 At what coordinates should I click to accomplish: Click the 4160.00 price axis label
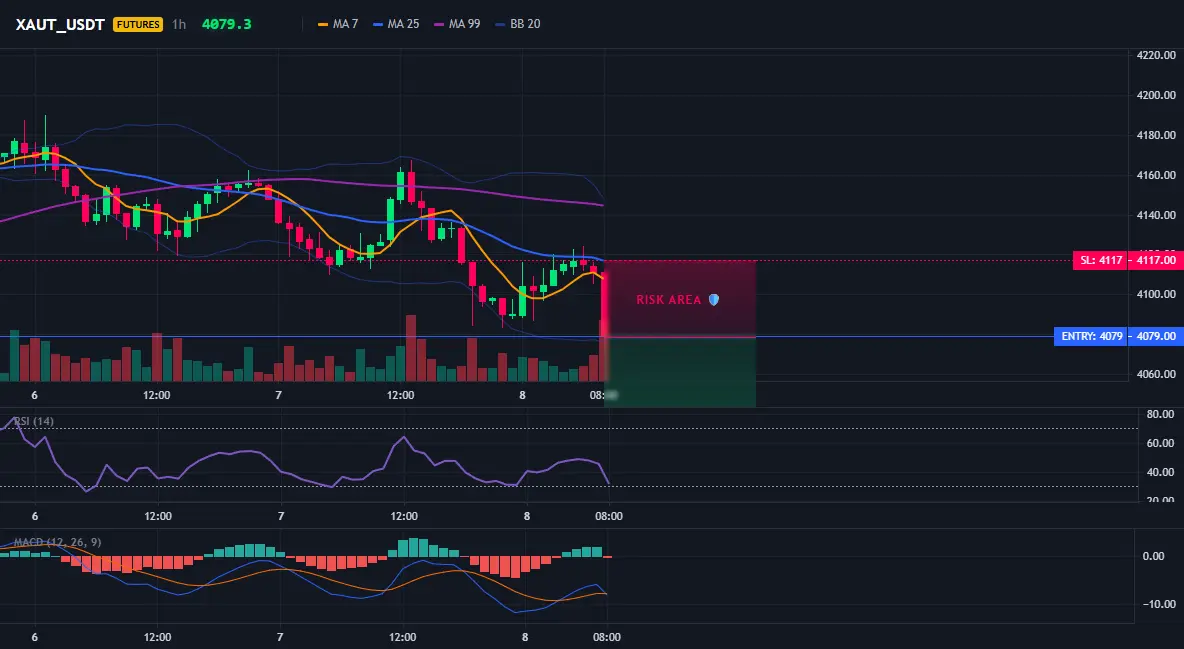pos(1156,175)
